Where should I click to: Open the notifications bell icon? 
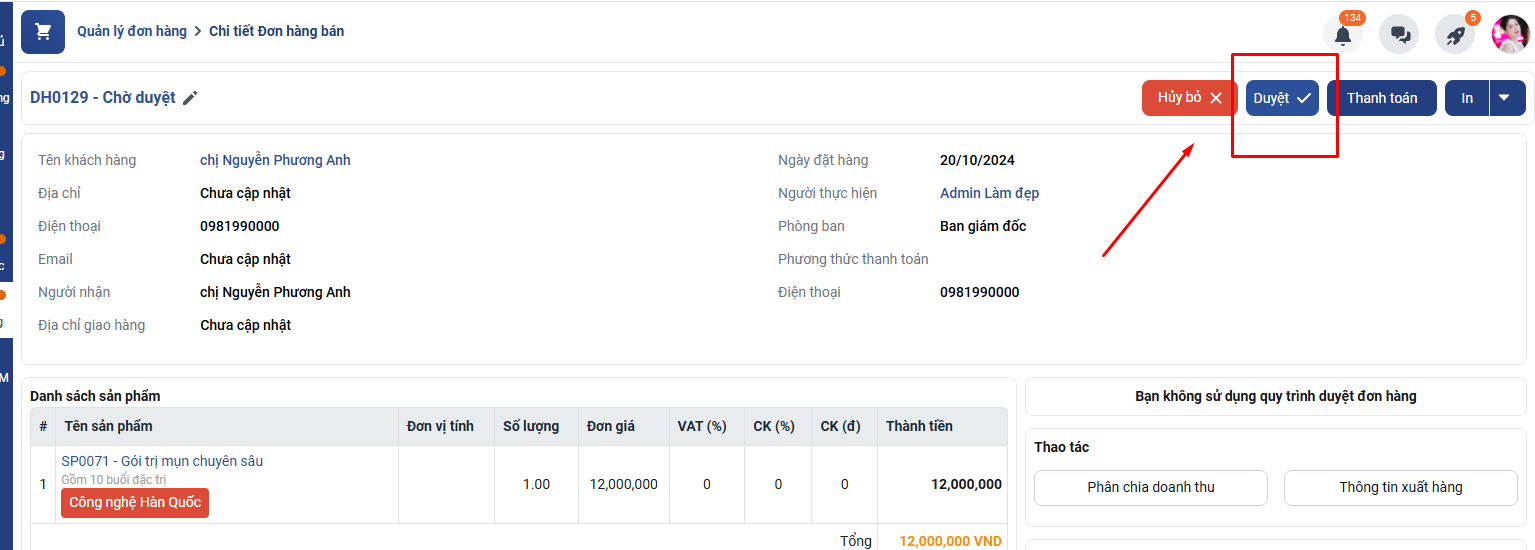(x=1342, y=35)
